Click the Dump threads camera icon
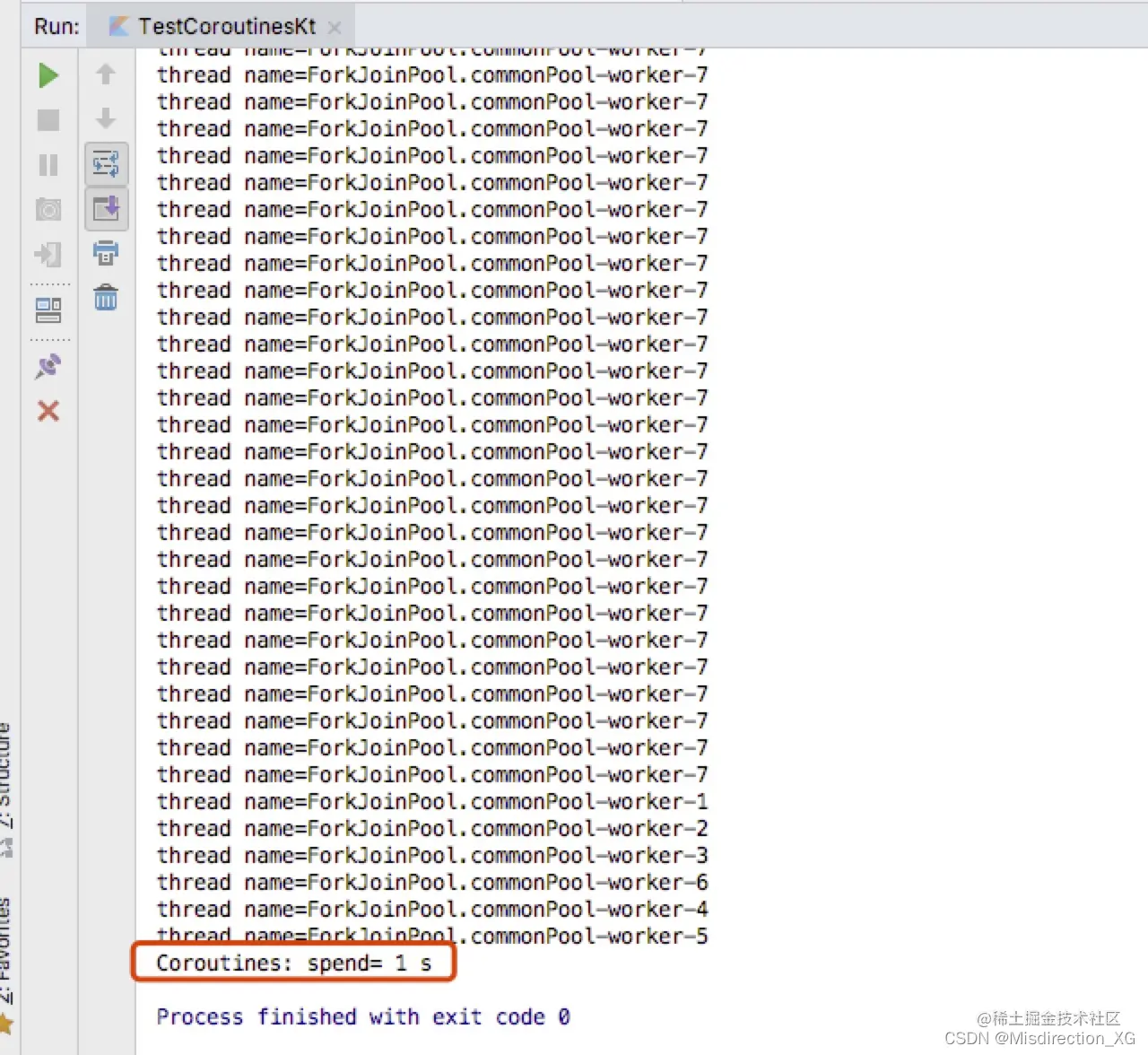Viewport: 1148px width, 1055px height. [x=48, y=210]
